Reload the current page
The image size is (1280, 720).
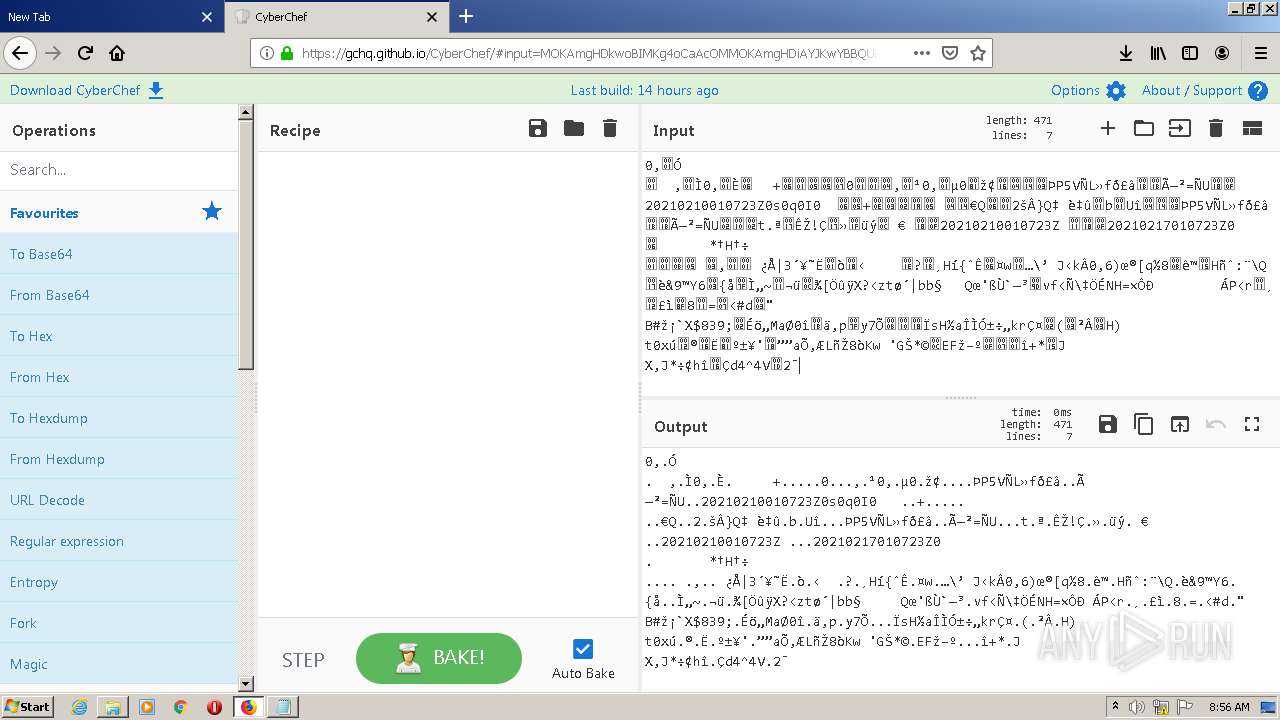coord(85,53)
